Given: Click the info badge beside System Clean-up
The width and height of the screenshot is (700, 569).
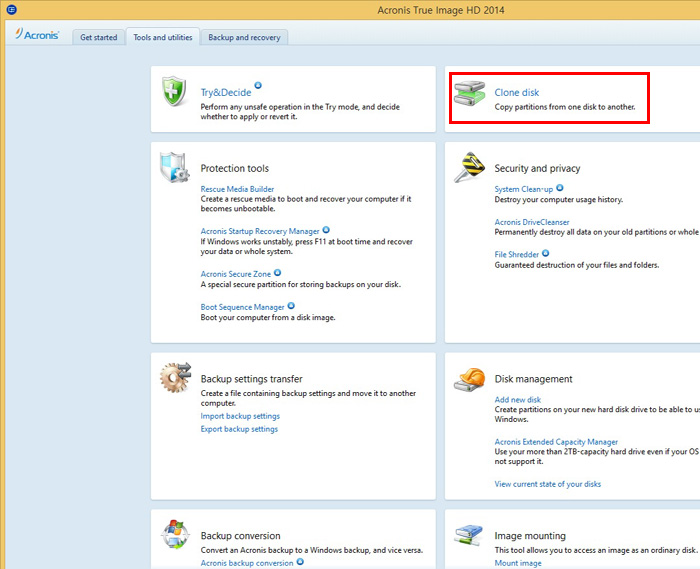Looking at the screenshot, I should pyautogui.click(x=560, y=188).
